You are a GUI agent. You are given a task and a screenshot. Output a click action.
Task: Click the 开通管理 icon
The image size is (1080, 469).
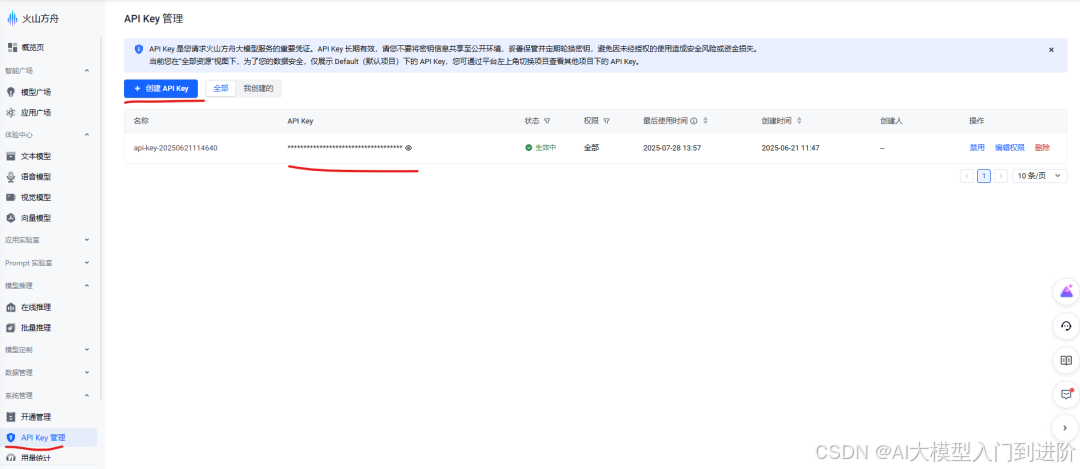coord(10,417)
